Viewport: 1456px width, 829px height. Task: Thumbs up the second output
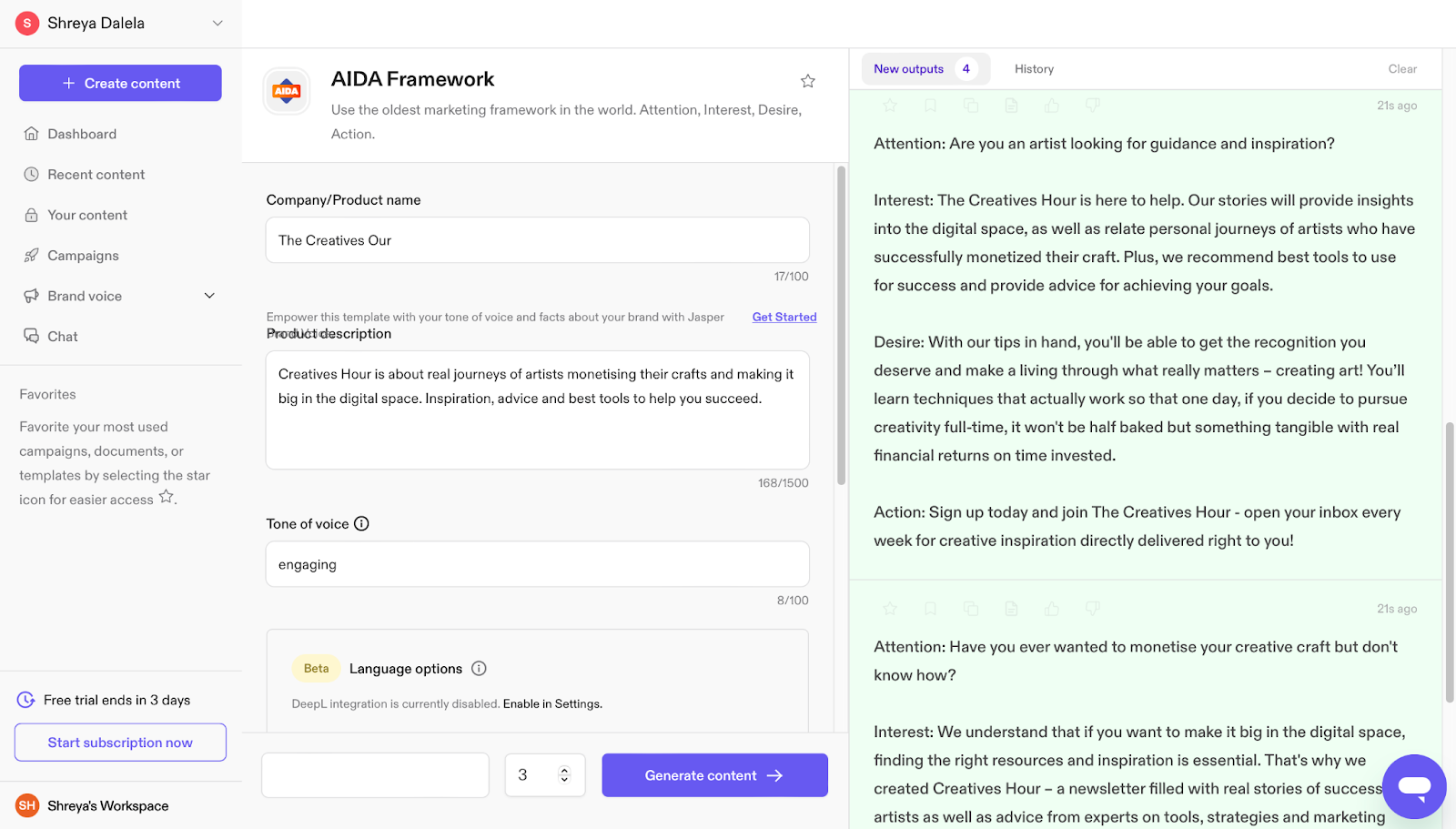[x=1052, y=609]
